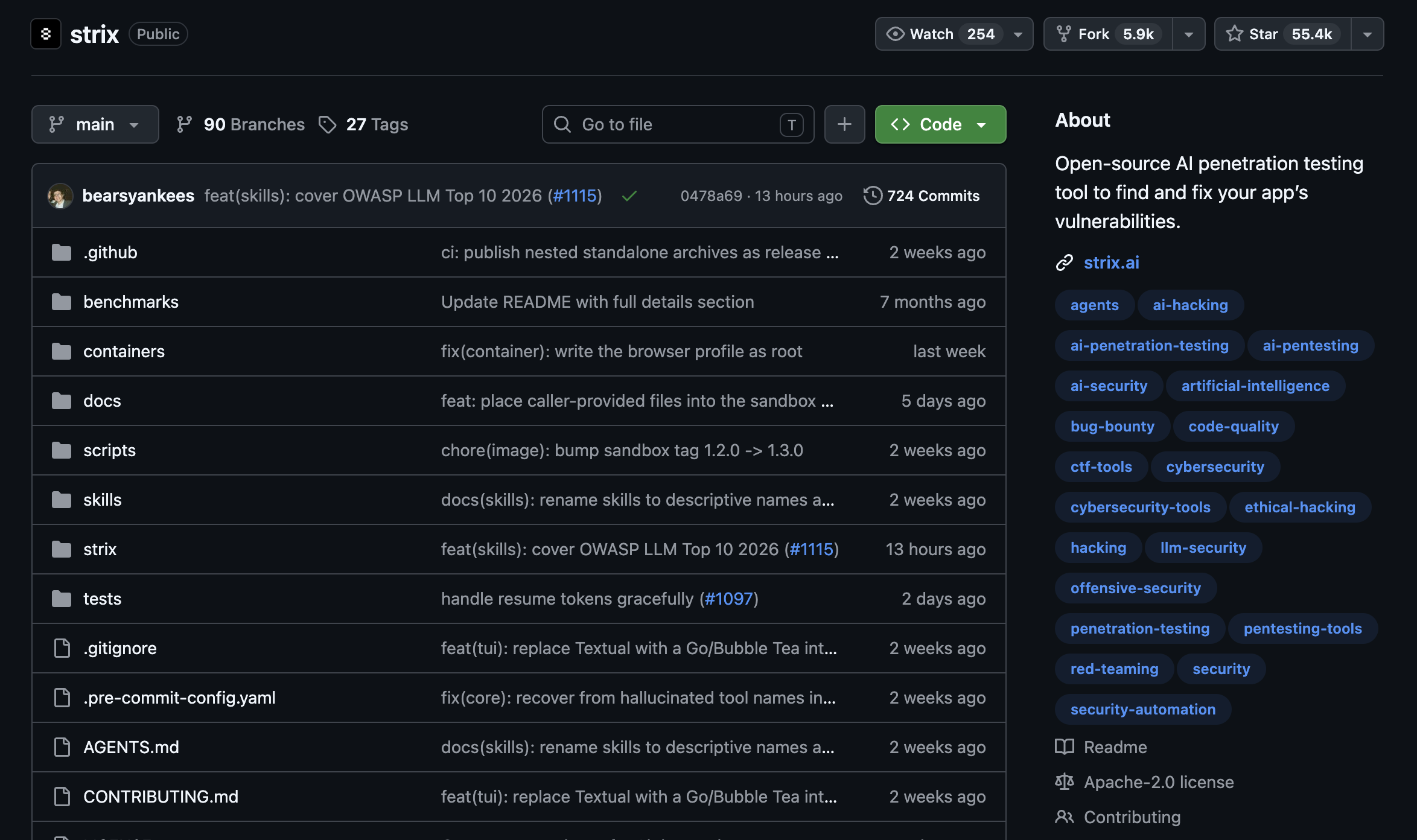Open the 90 Branches link

pos(241,124)
